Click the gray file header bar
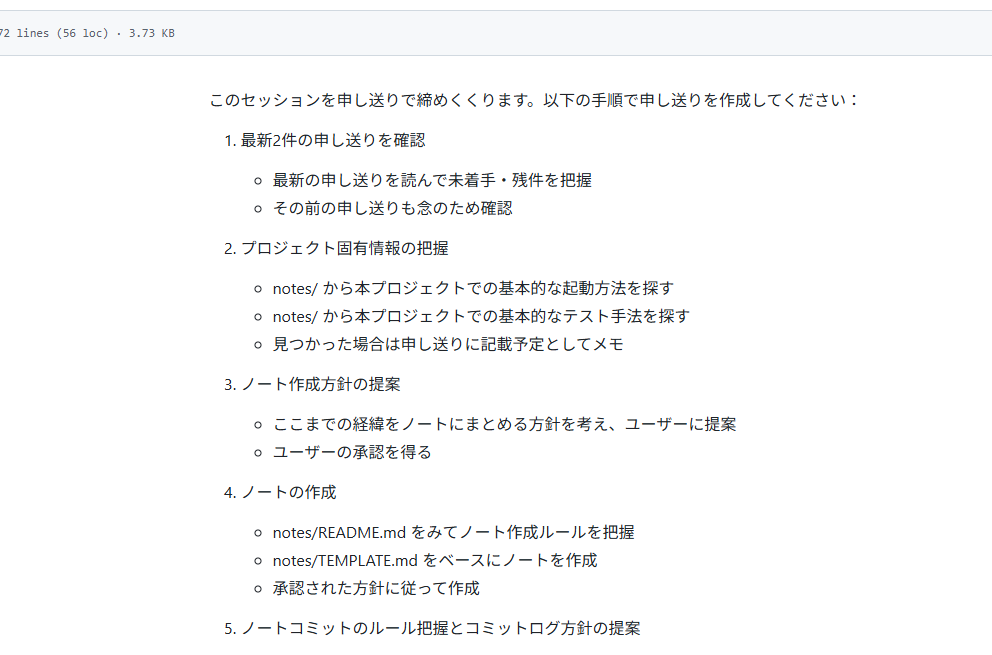 (580, 33)
